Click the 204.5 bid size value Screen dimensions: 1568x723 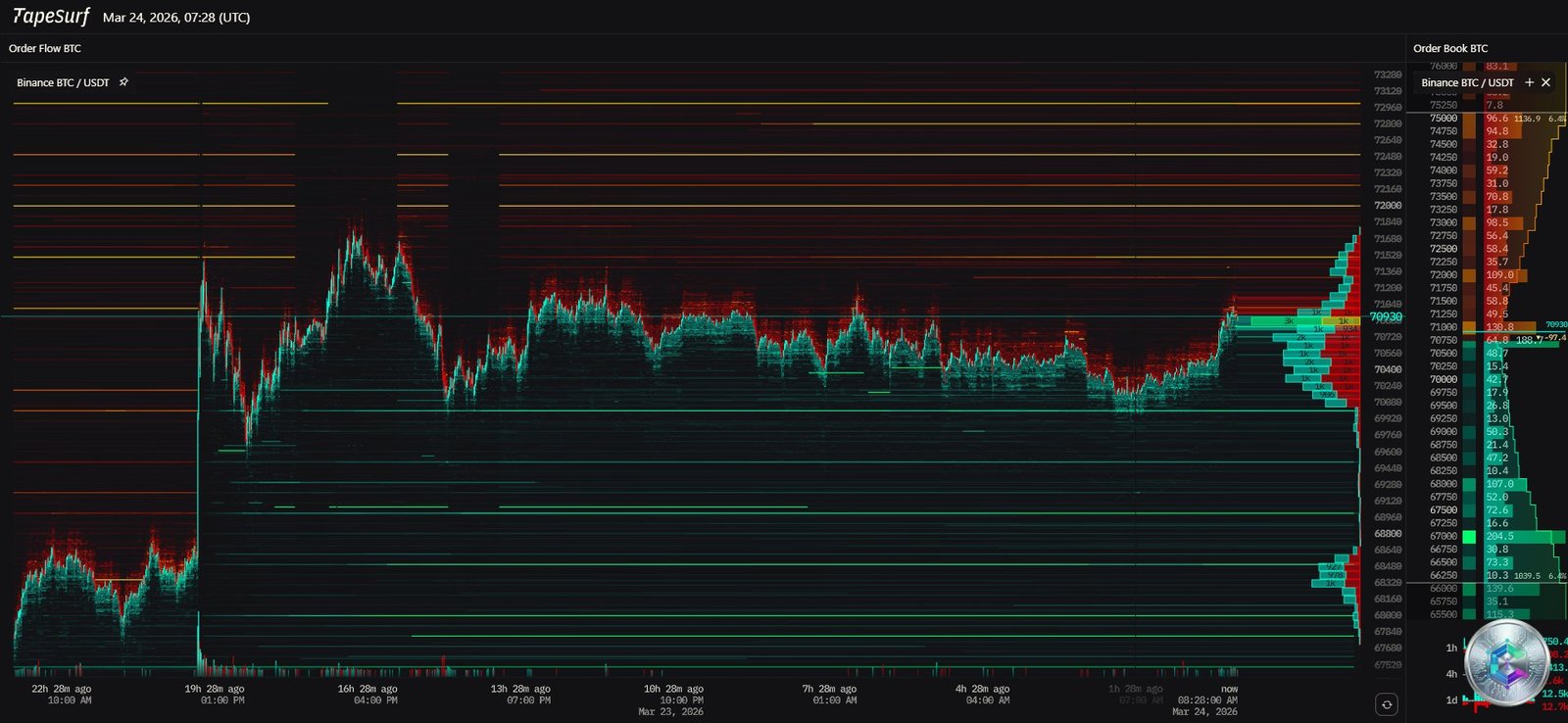point(1499,536)
